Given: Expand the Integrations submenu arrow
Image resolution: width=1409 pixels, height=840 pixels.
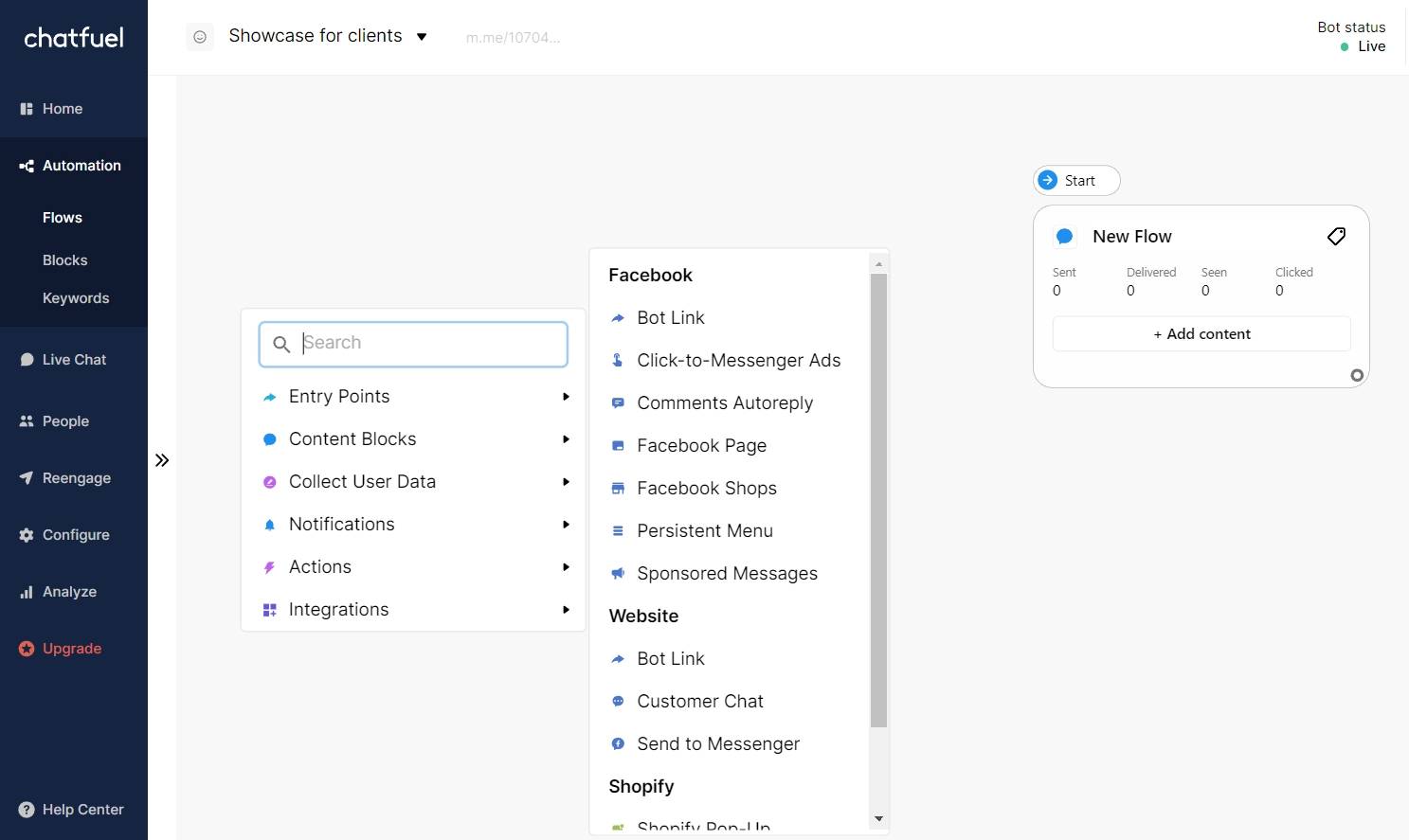Looking at the screenshot, I should point(566,610).
